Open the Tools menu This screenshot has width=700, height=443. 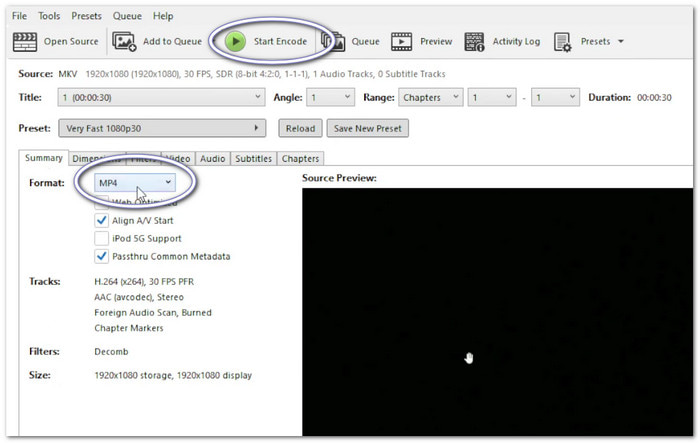click(49, 16)
